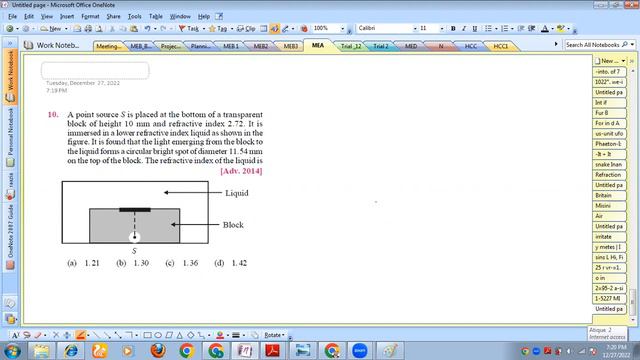Select the Triangle shape tool
Image resolution: width=640 pixels, height=360 pixels.
180,335
